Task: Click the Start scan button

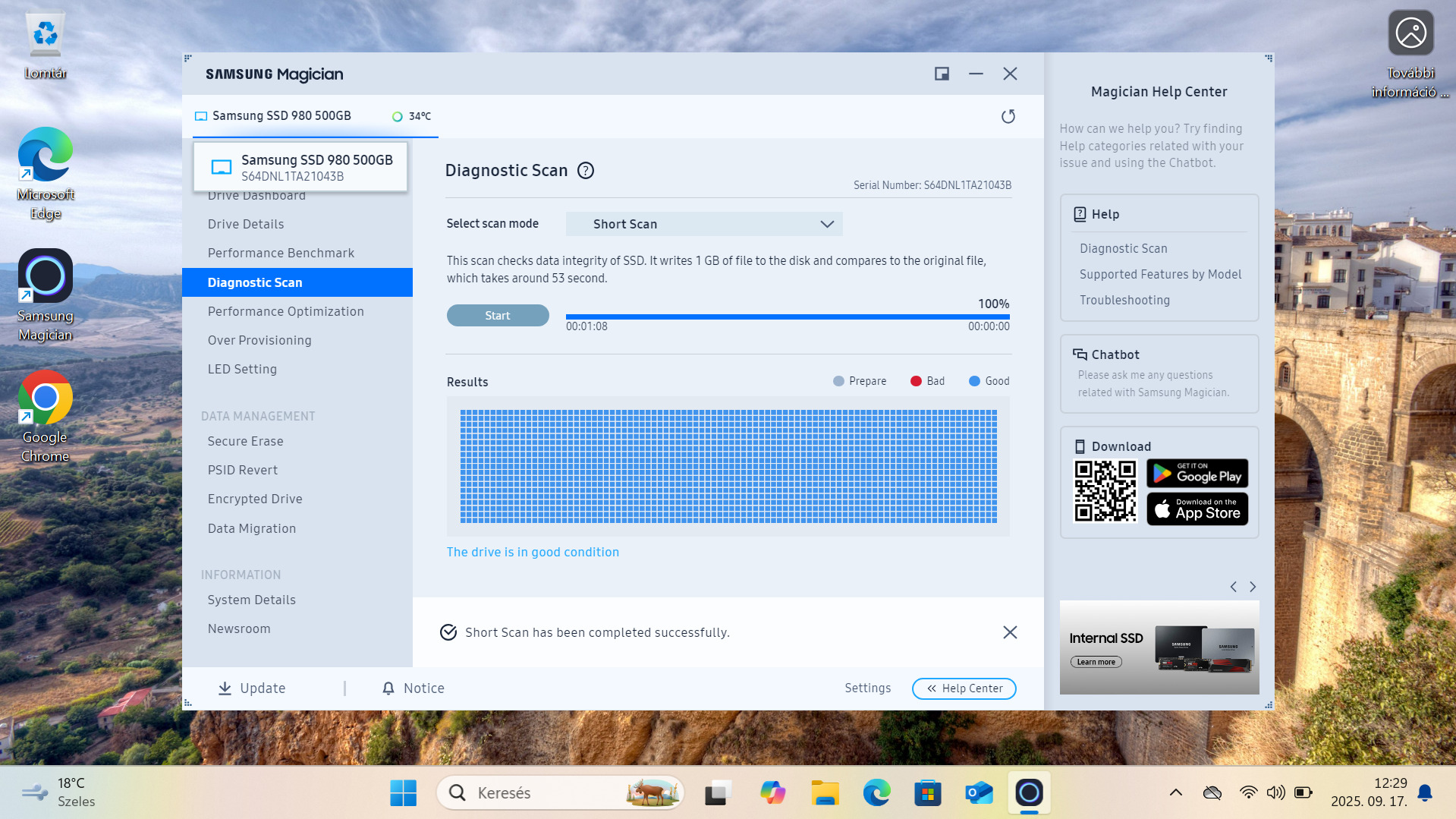Action: [x=498, y=316]
